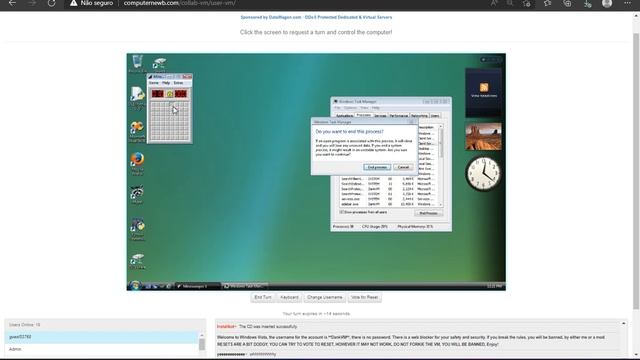Image resolution: width=640 pixels, height=360 pixels.
Task: Click the not-secure warning triangle icon
Action: (x=73, y=3)
